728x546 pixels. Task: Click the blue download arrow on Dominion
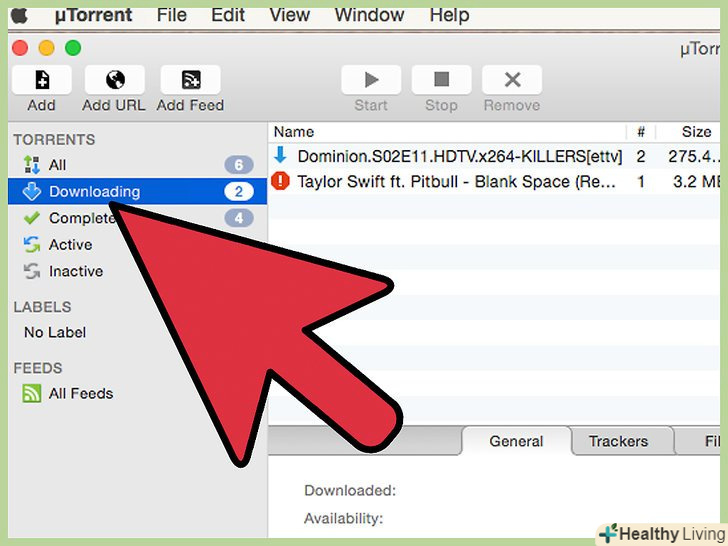coord(280,155)
